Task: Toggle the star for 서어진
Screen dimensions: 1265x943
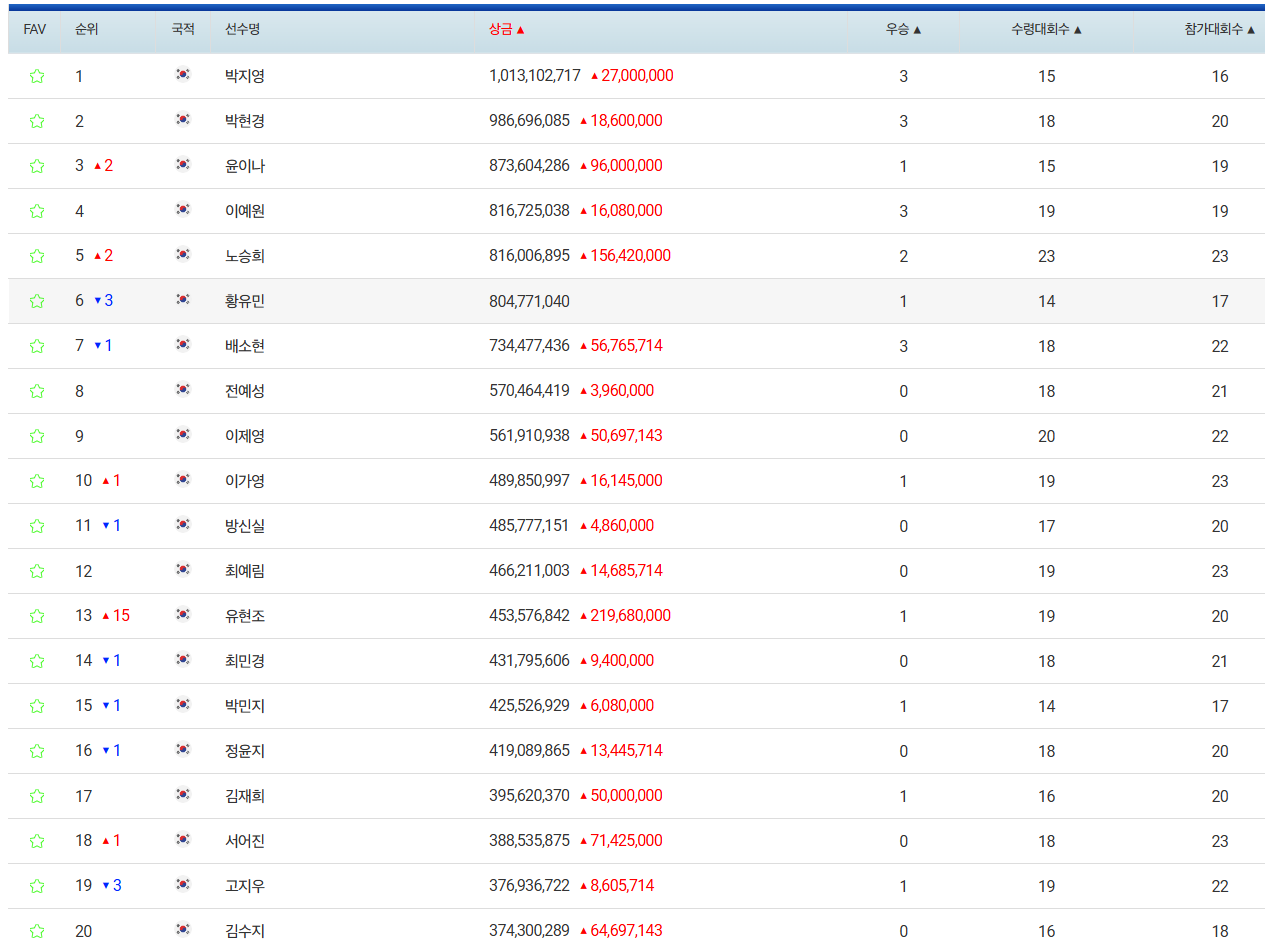Action: pos(37,841)
